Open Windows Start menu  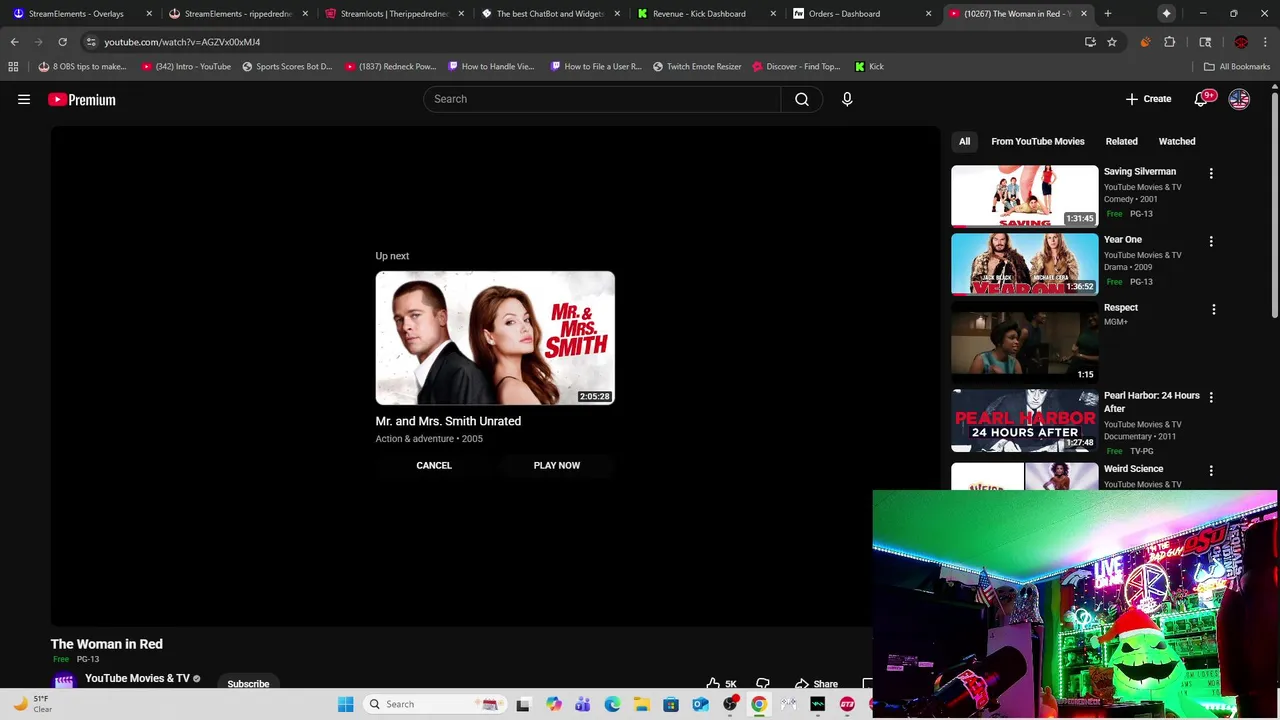[345, 704]
